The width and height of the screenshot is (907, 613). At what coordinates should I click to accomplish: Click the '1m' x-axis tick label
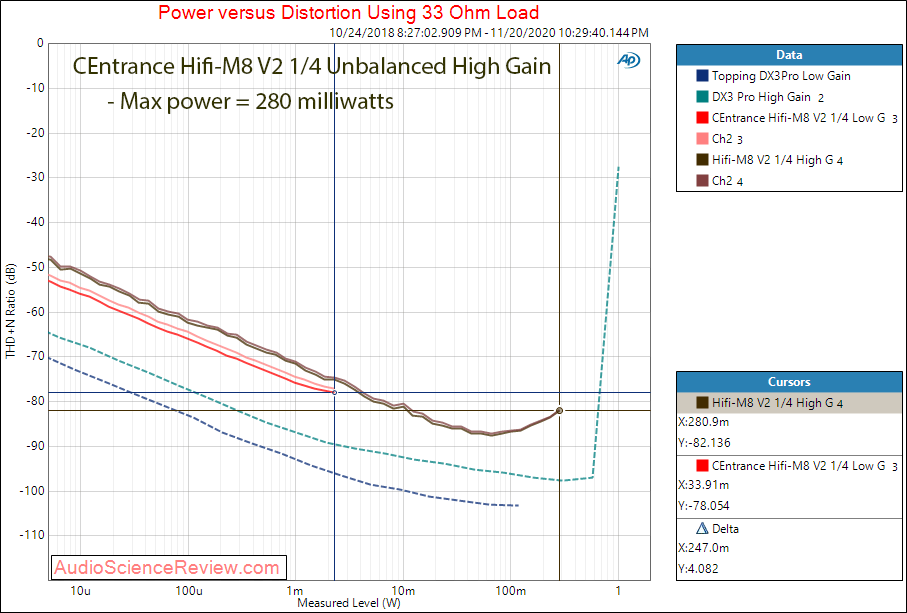click(295, 590)
